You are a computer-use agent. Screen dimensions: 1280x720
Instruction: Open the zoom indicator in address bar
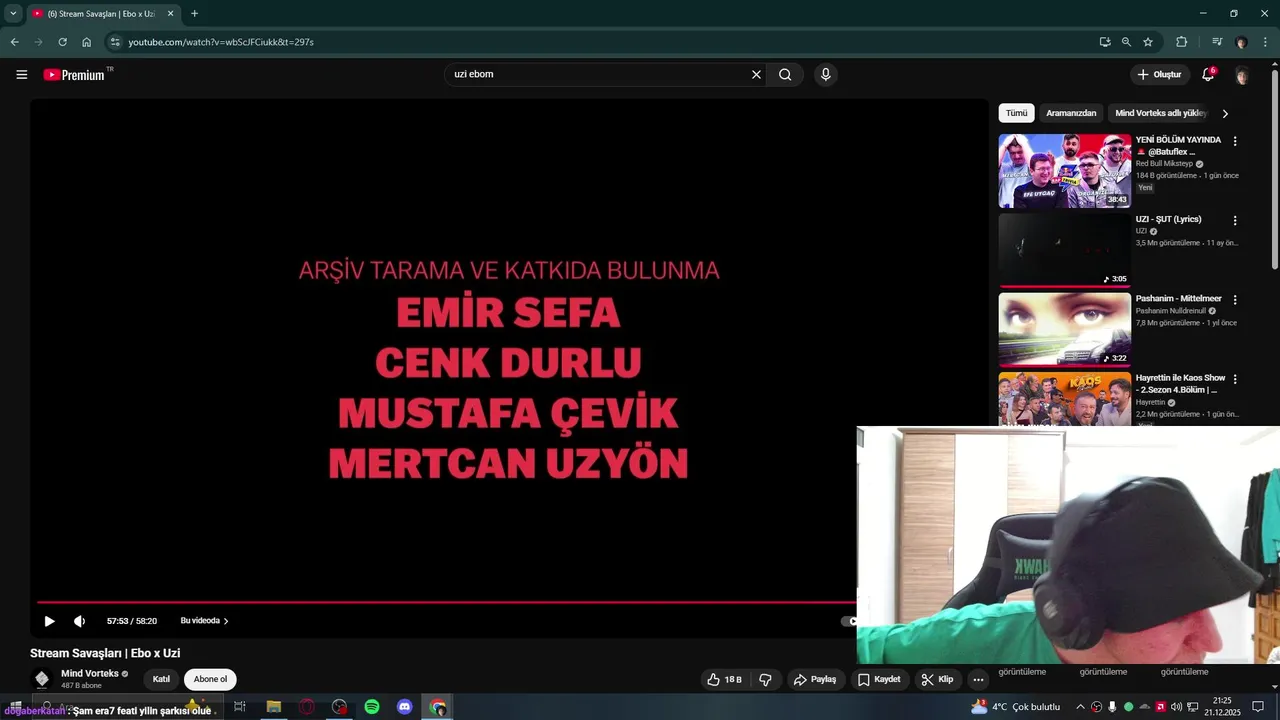[x=1126, y=42]
